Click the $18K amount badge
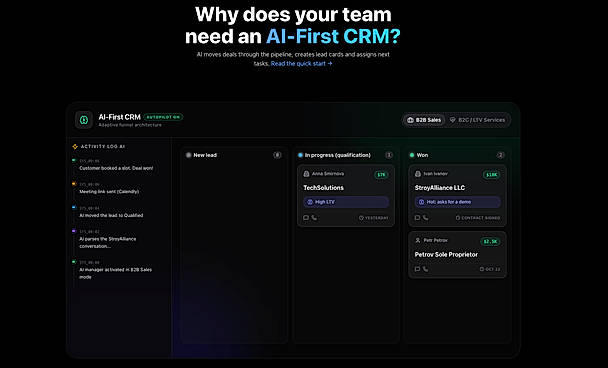Image resolution: width=608 pixels, height=368 pixels. coord(492,175)
